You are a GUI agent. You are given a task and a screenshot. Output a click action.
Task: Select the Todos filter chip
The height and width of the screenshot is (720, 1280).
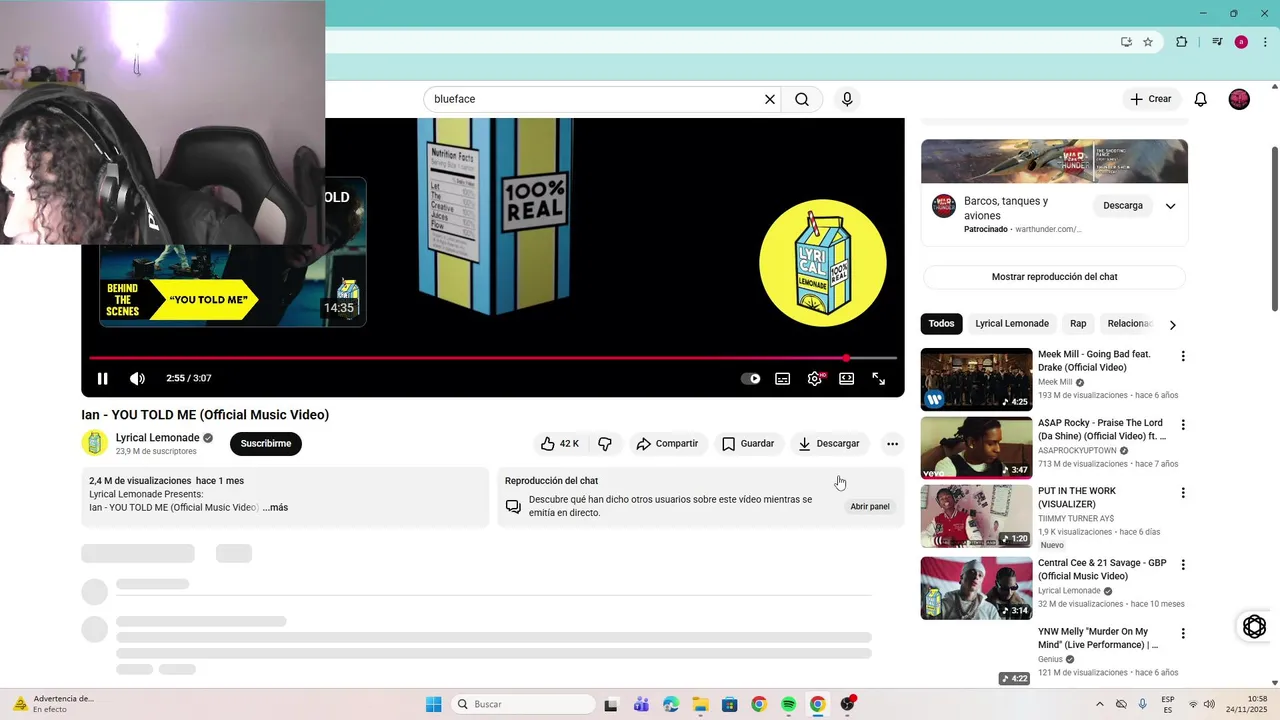(941, 324)
